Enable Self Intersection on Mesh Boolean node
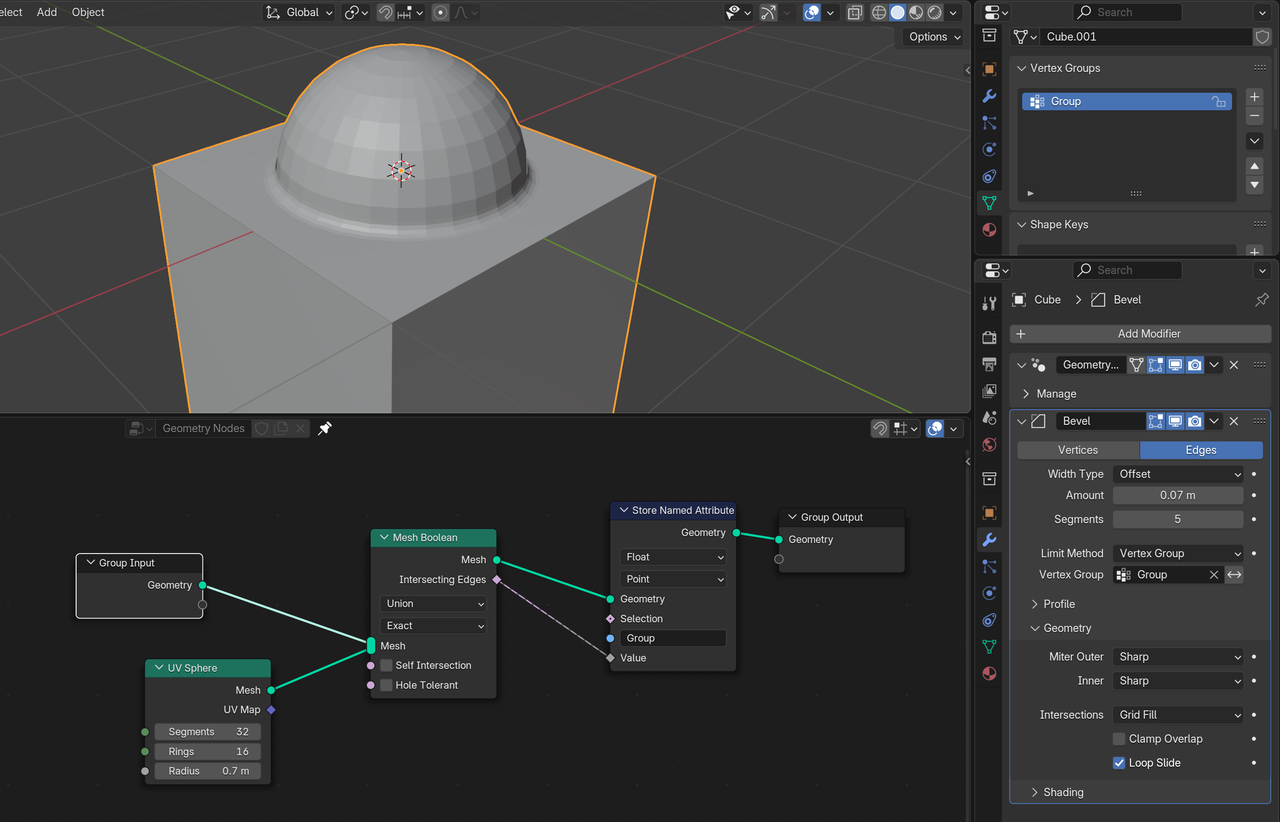The height and width of the screenshot is (822, 1280). (386, 666)
